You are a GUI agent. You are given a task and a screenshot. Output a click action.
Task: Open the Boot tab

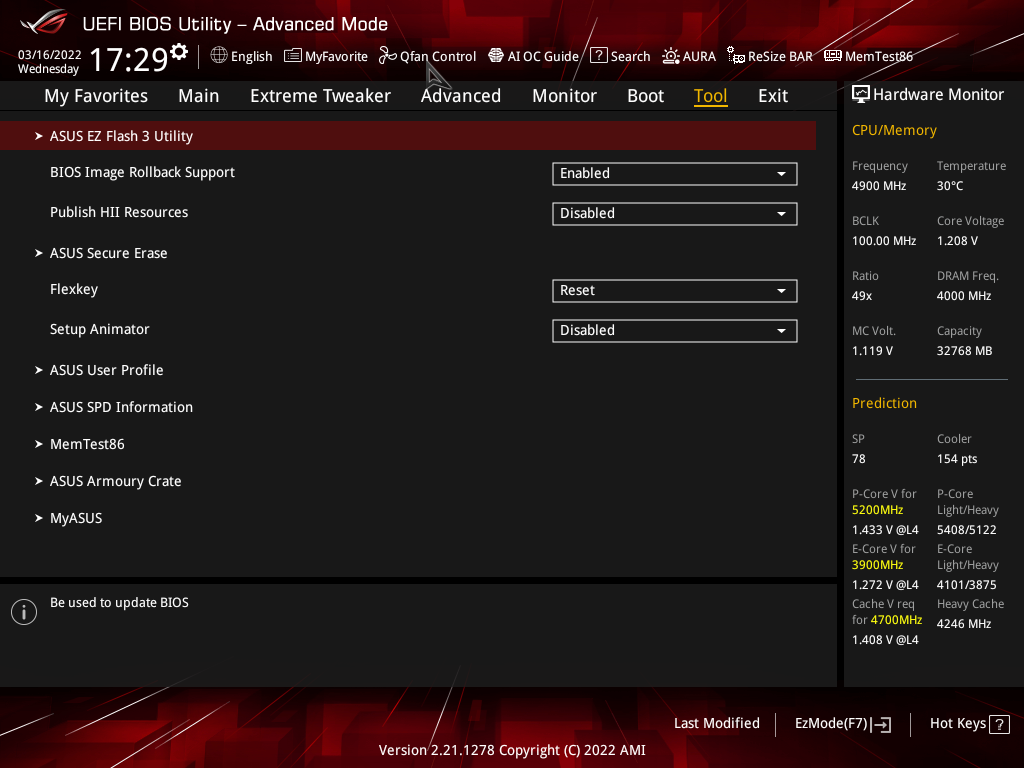pos(645,96)
